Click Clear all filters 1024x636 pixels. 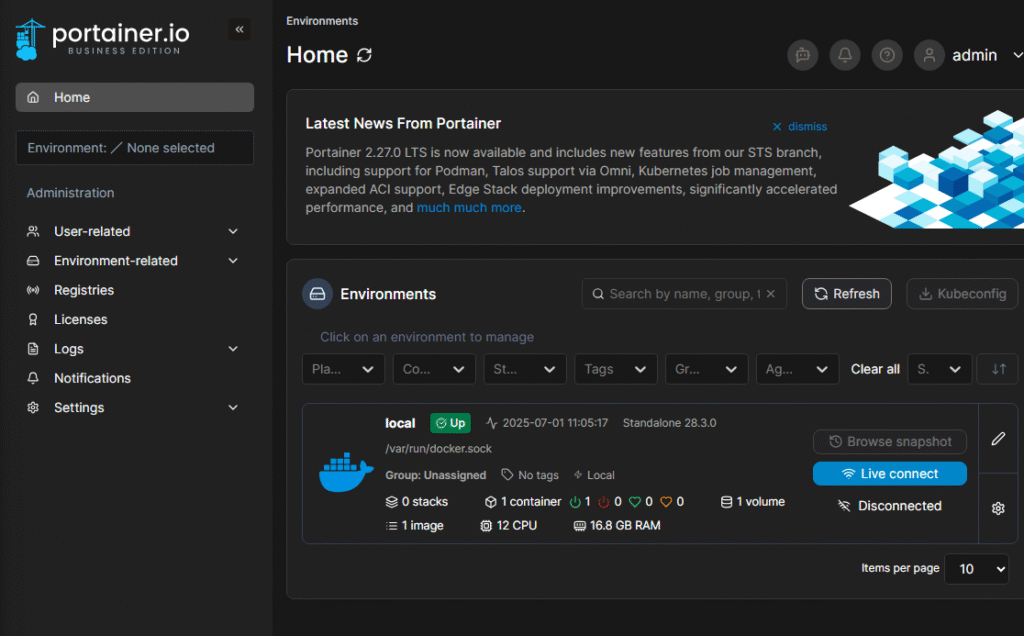(875, 369)
